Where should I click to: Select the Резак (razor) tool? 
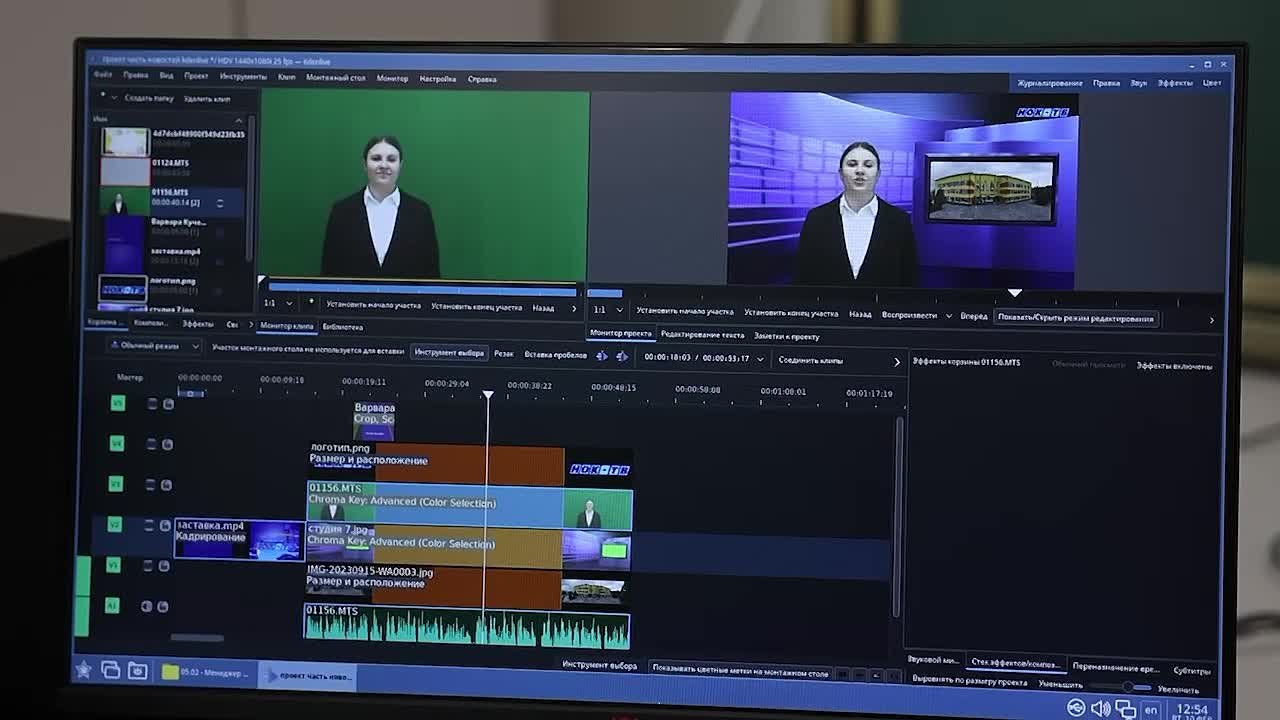click(504, 353)
